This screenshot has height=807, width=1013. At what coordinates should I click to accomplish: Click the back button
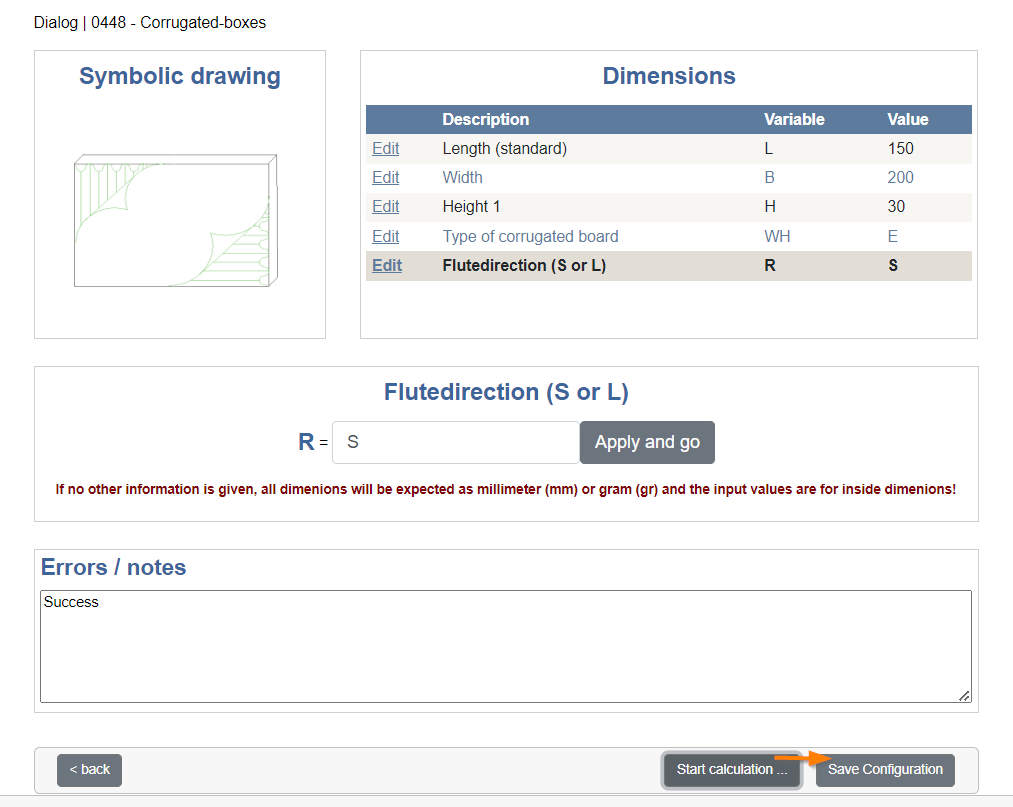[89, 770]
